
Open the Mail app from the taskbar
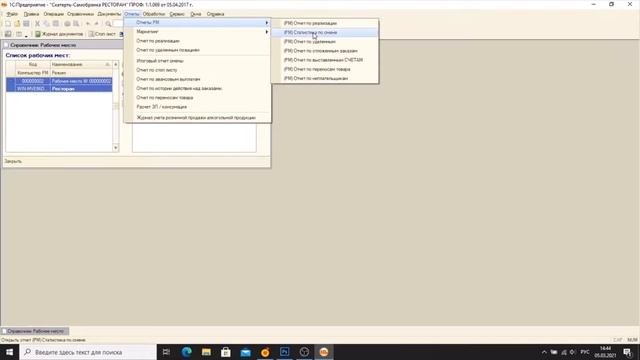[x=245, y=352]
